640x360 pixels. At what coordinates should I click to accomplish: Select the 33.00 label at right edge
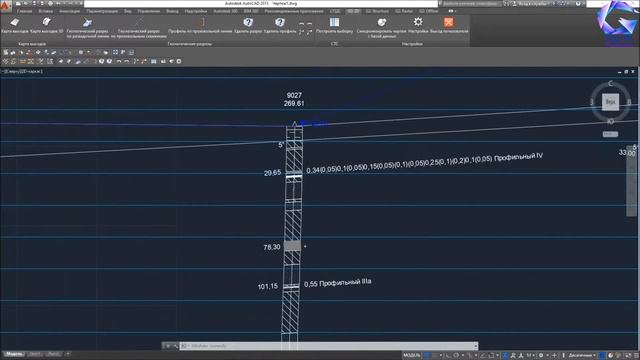tap(627, 153)
